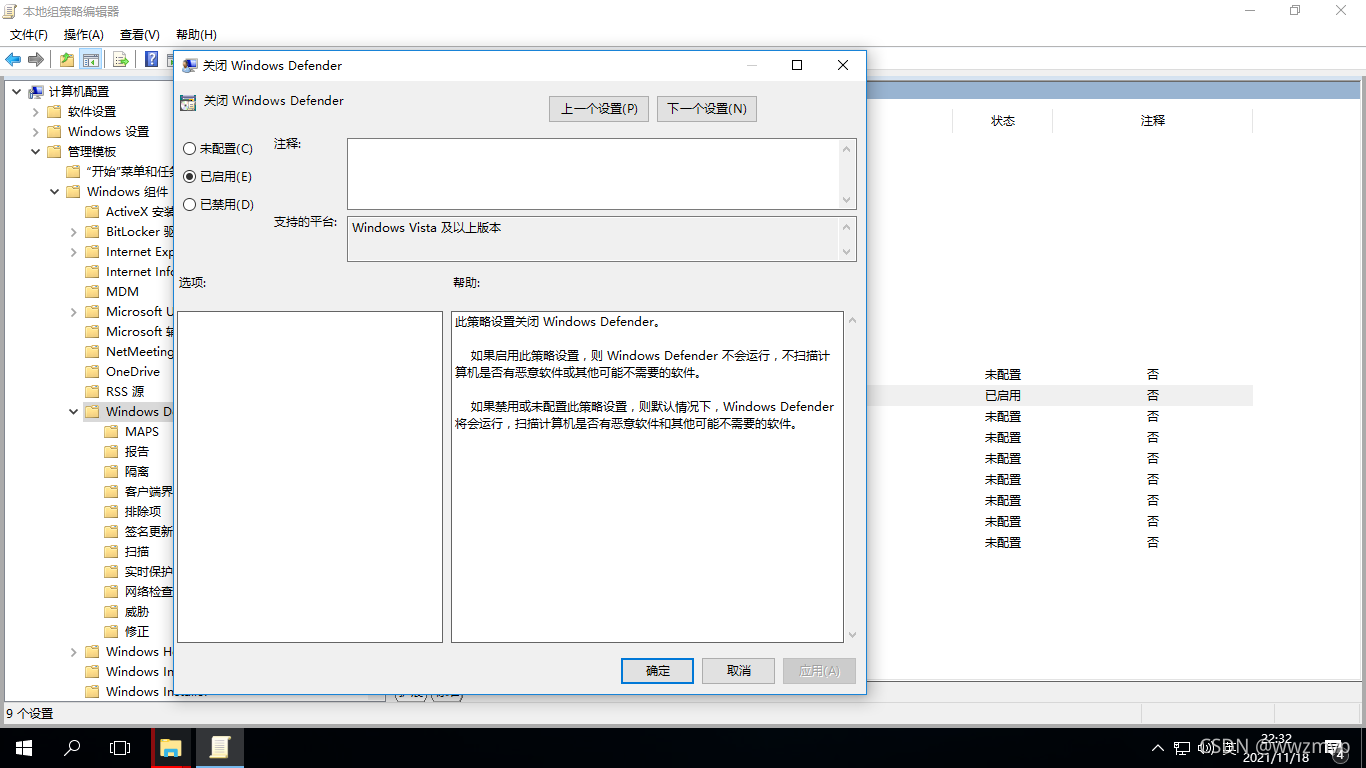This screenshot has height=768, width=1366.
Task: Click the folder icon beside RSS 源
Action: [x=93, y=392]
